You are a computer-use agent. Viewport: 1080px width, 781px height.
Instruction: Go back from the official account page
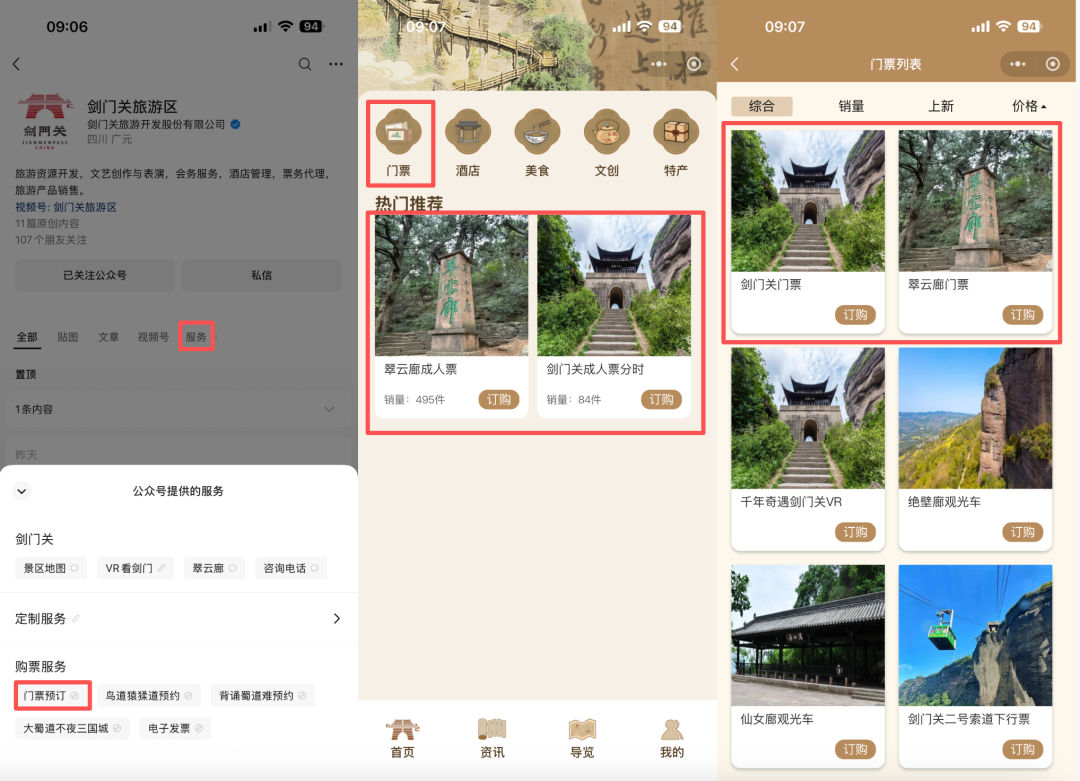[17, 64]
